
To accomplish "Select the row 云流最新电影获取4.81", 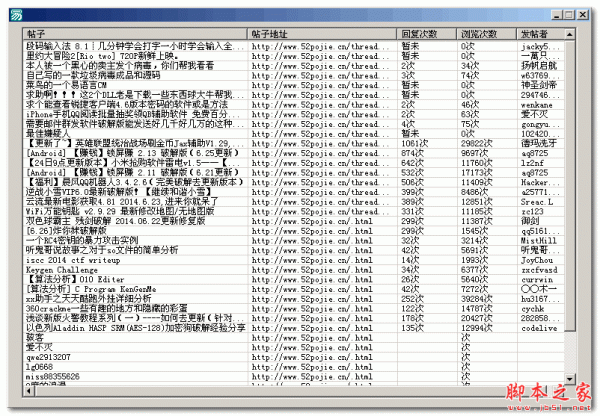I will coord(293,202).
